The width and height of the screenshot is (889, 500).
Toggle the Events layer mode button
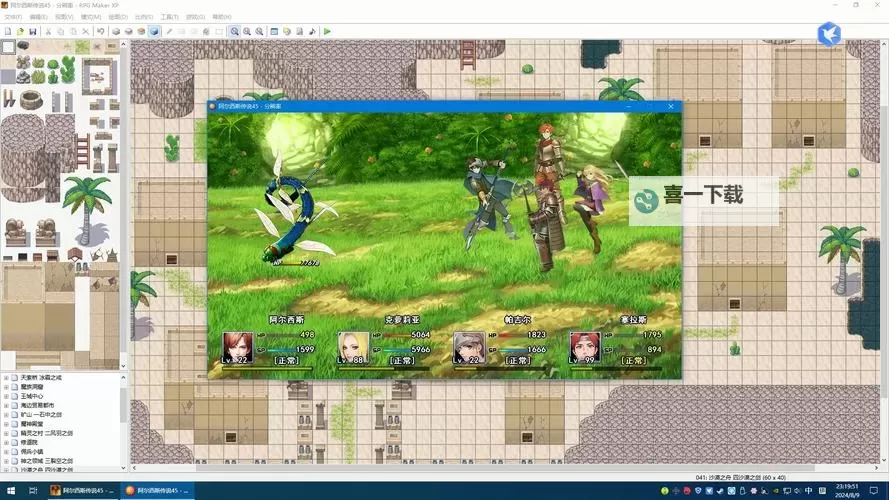(x=154, y=32)
